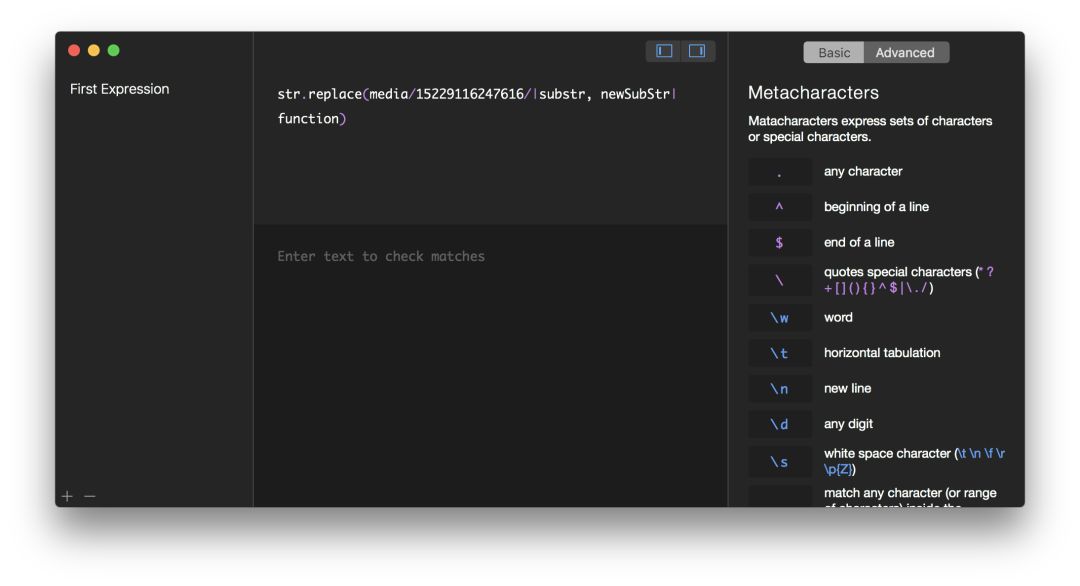Click 'horizontal tabulation' description
The height and width of the screenshot is (586, 1080).
[882, 353]
